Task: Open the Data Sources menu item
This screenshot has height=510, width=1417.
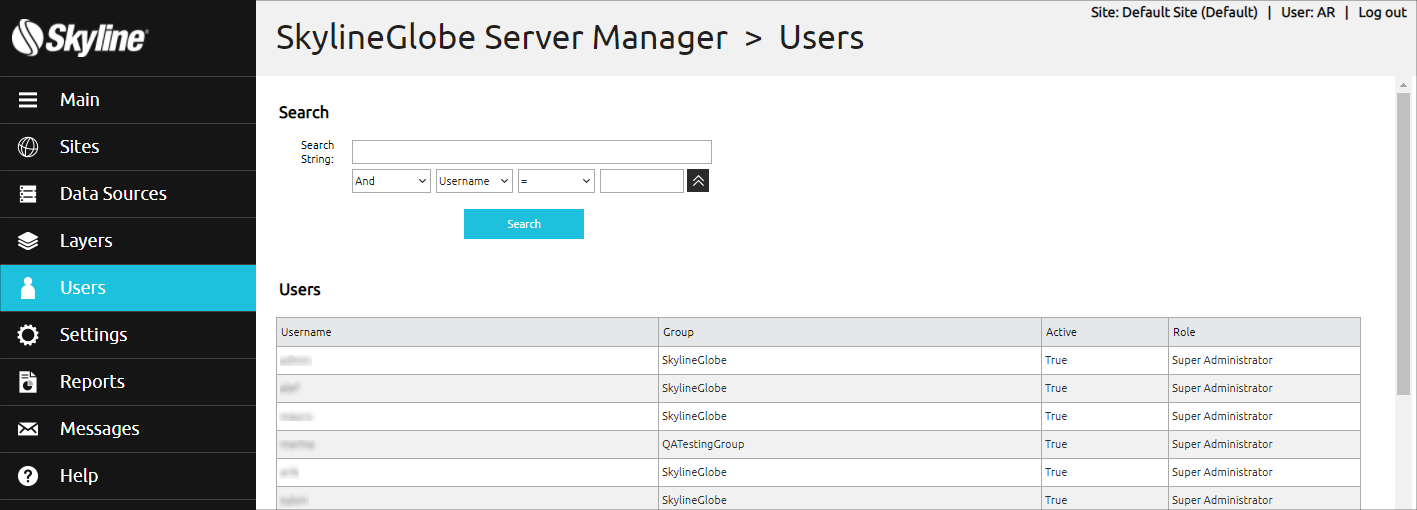Action: [x=128, y=194]
